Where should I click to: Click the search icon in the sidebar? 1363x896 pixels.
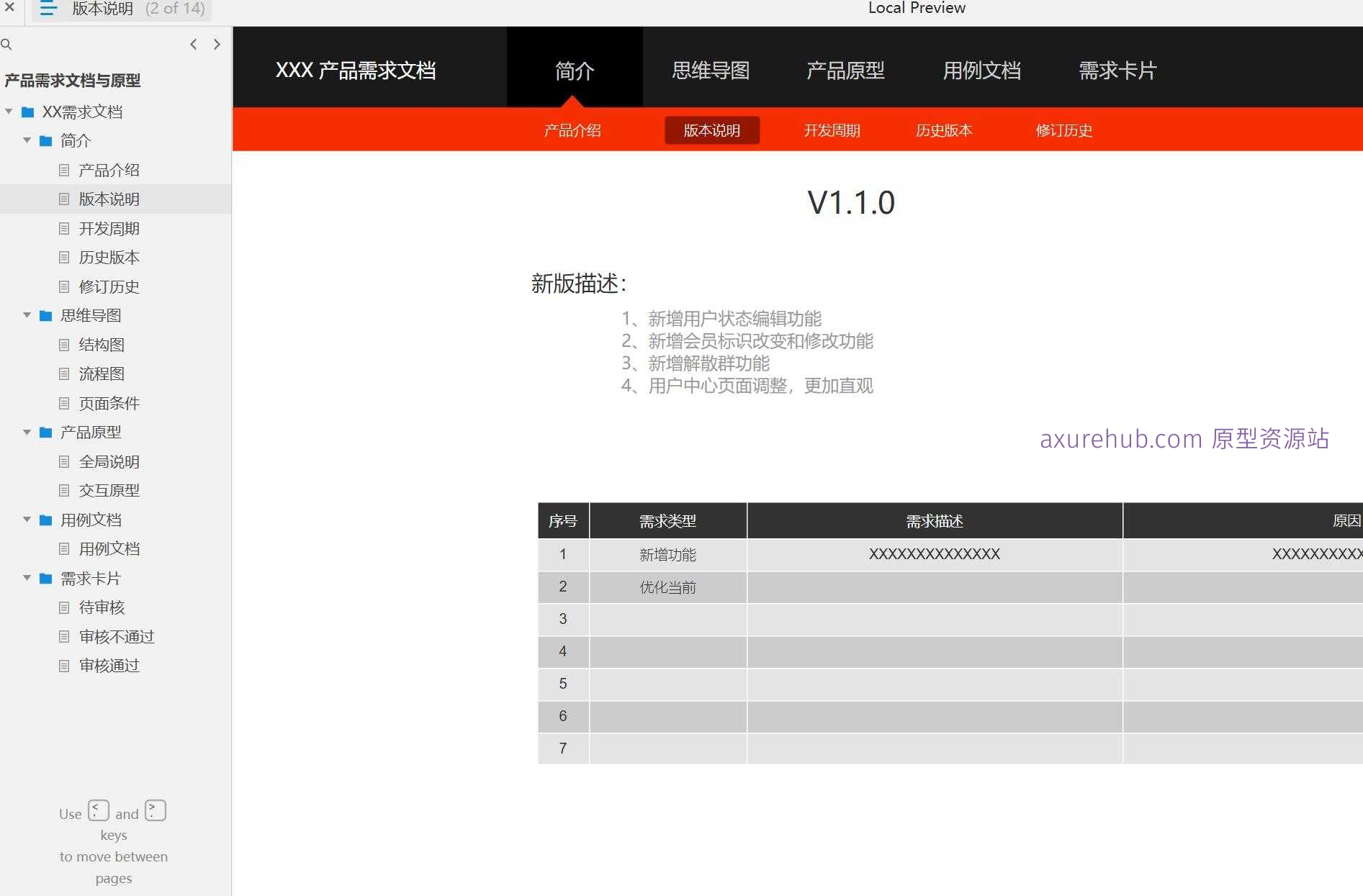point(6,44)
